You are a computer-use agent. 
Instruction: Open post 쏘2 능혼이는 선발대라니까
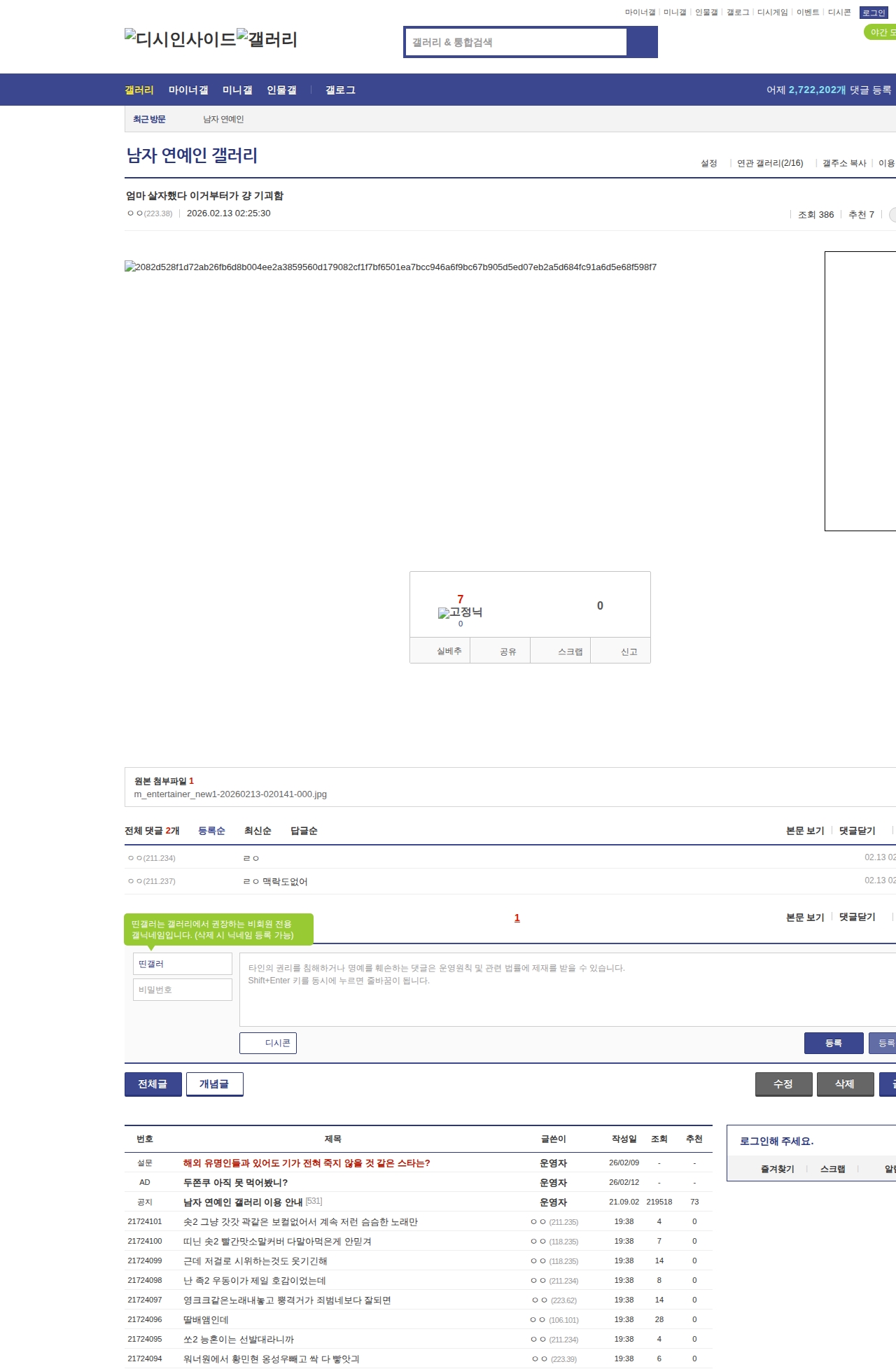[239, 1339]
